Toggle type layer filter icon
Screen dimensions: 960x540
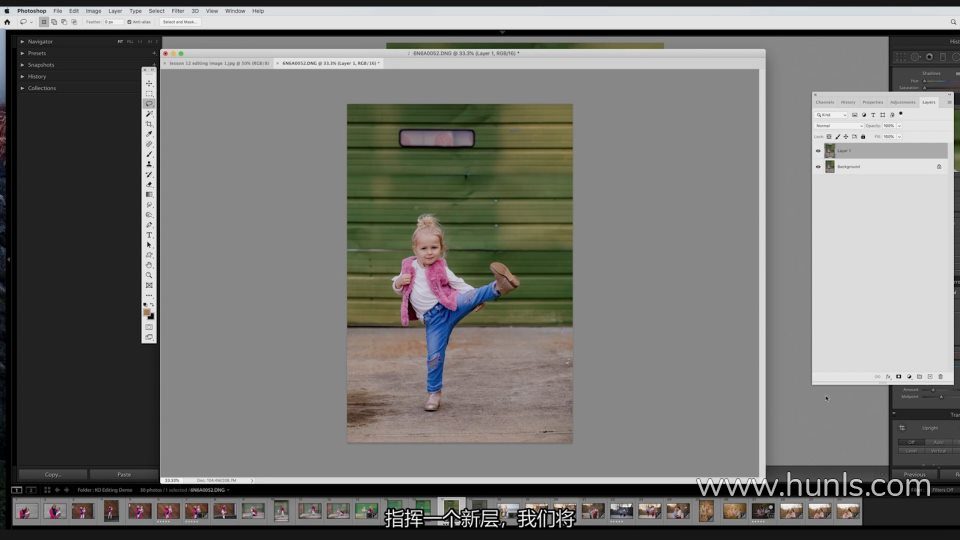coord(873,114)
